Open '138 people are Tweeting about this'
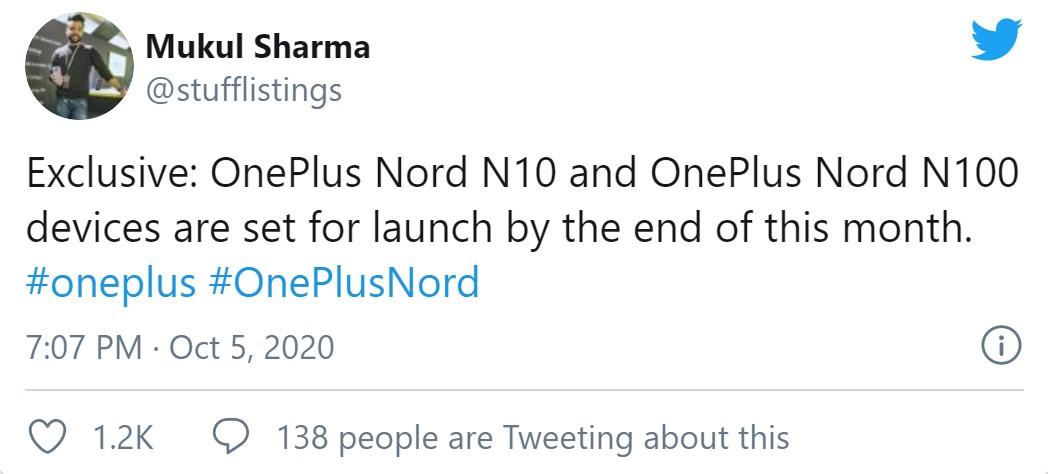 (x=533, y=438)
